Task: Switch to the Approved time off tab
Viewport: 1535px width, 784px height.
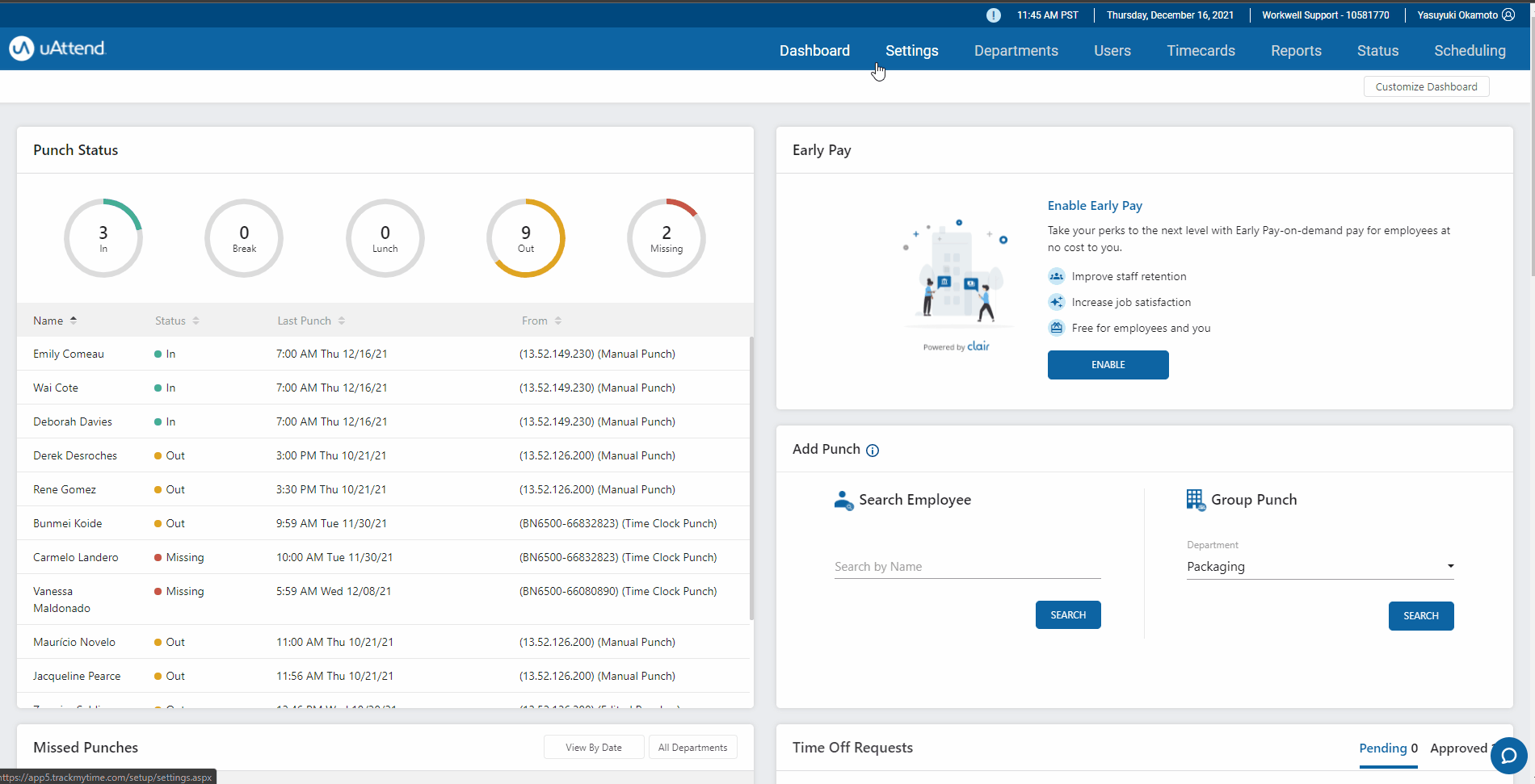Action: tap(1458, 748)
